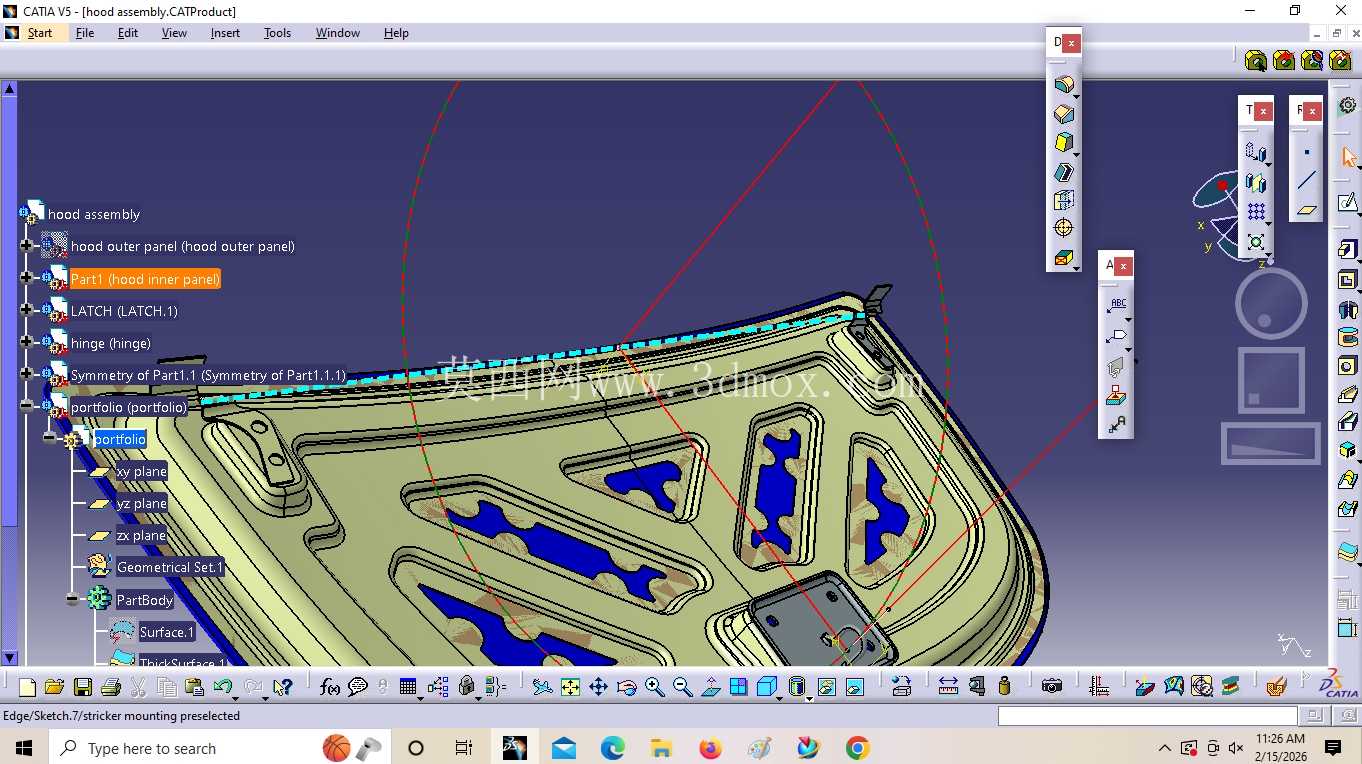The width and height of the screenshot is (1362, 764).
Task: Select the Fly mode airplane icon
Action: point(542,687)
